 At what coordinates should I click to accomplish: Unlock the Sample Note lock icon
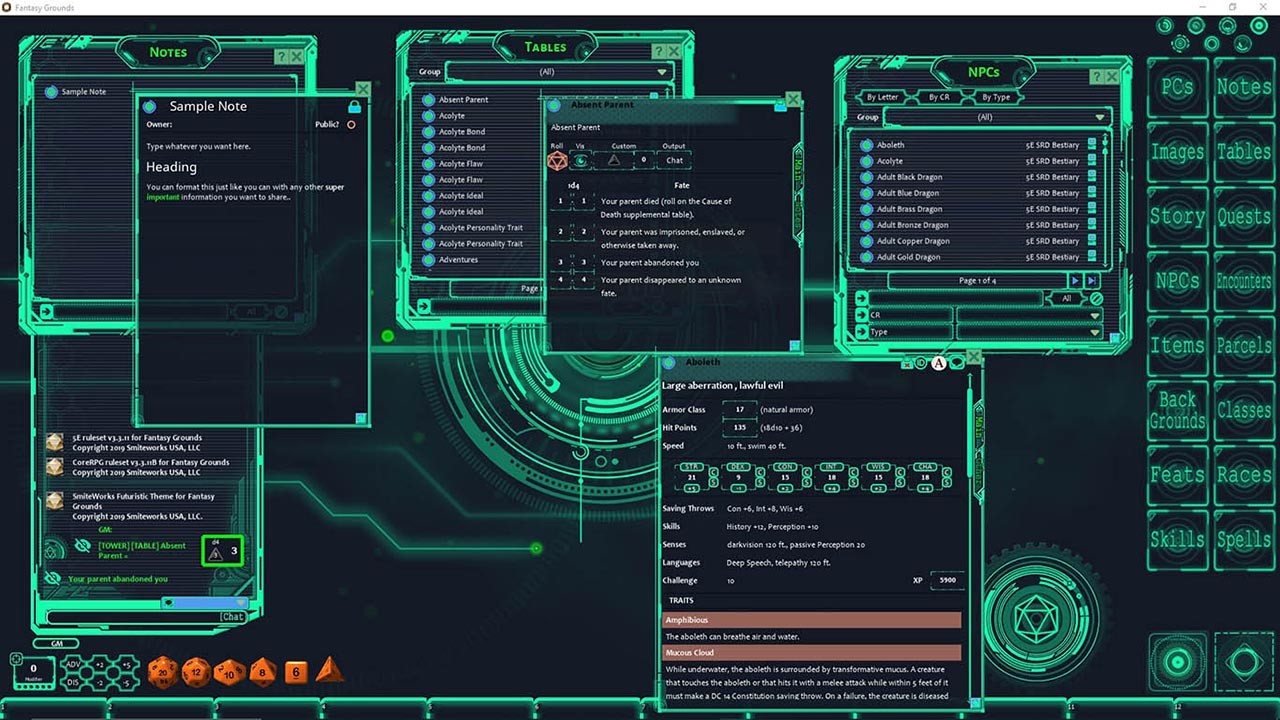[355, 106]
